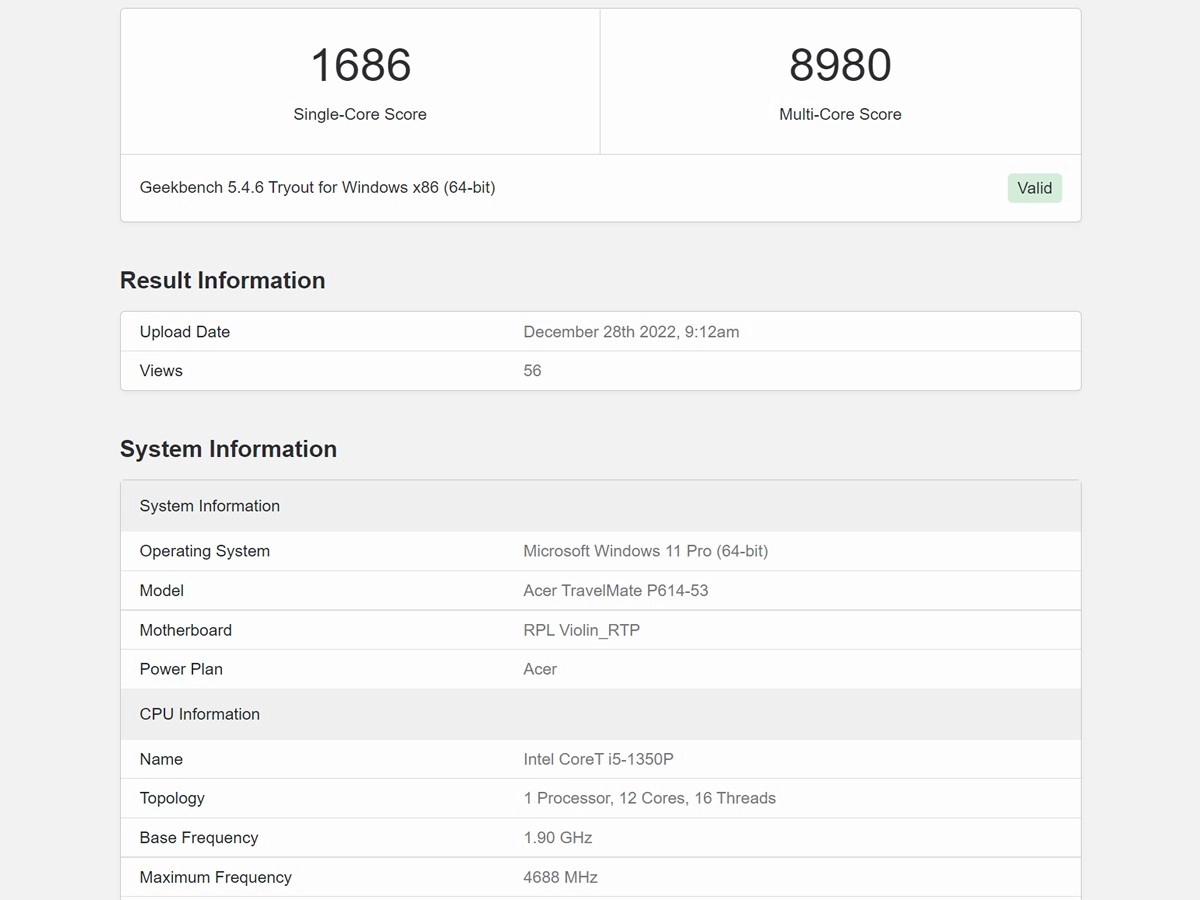The height and width of the screenshot is (900, 1200).
Task: Click the Base Frequency row label
Action: pos(199,838)
